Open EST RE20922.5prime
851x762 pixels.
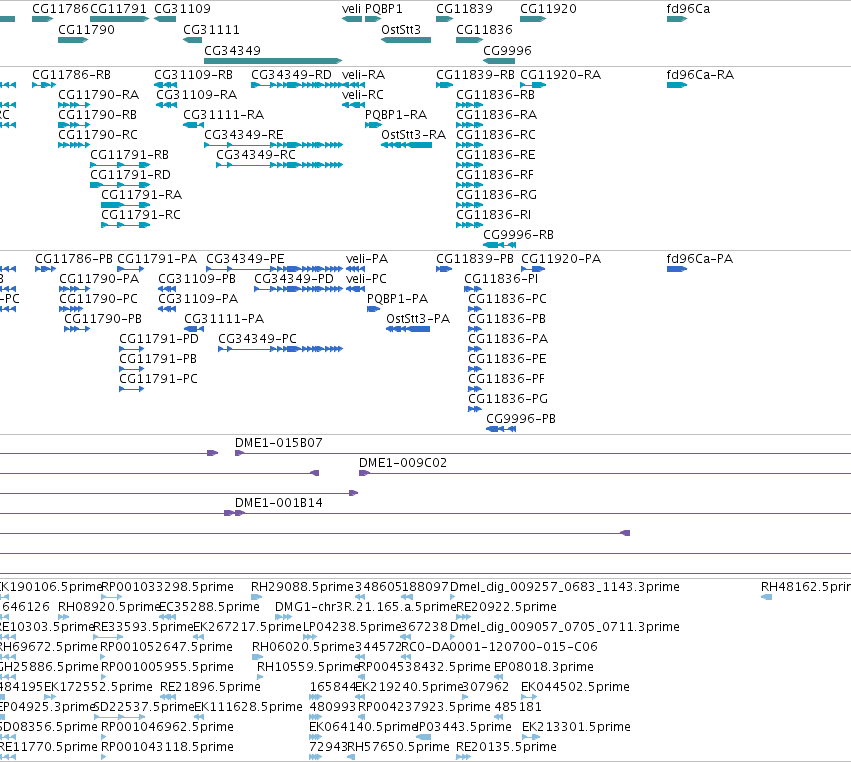click(506, 606)
